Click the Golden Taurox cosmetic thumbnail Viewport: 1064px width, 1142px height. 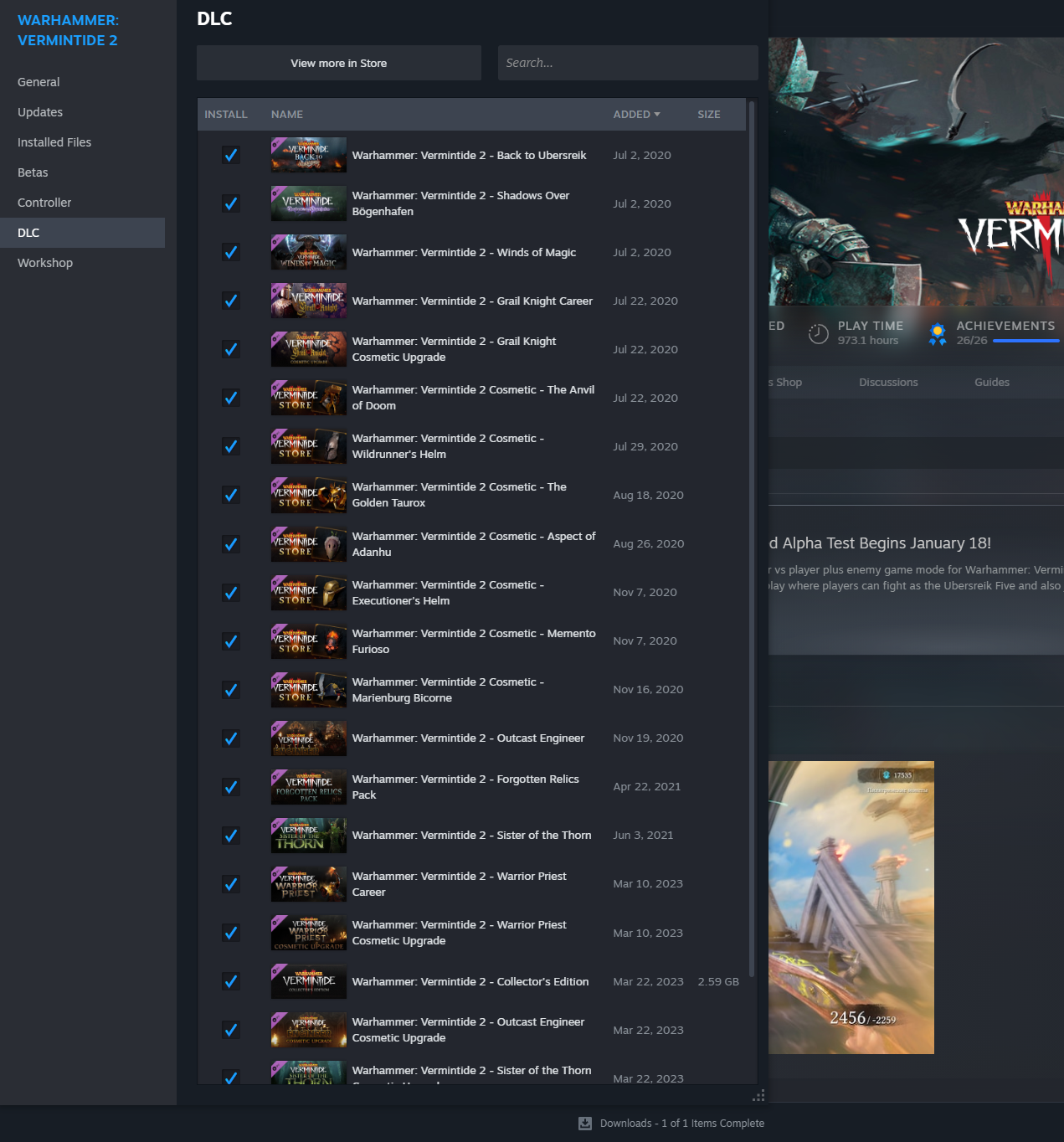(x=308, y=495)
